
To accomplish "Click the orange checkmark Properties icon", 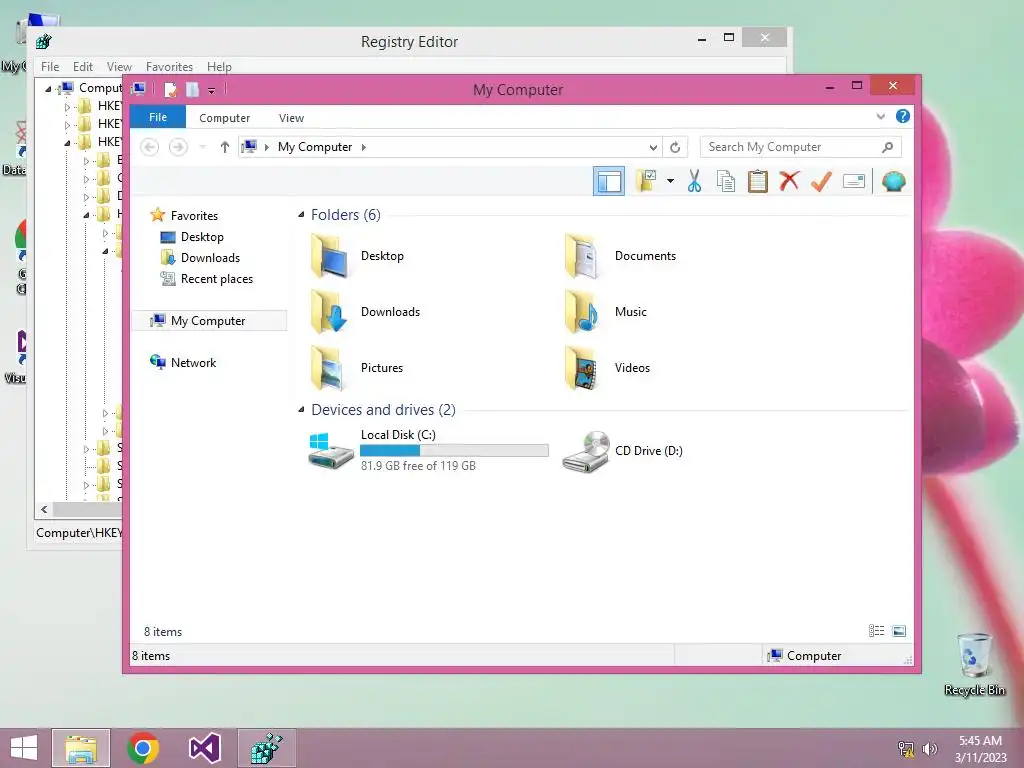I will pos(821,181).
